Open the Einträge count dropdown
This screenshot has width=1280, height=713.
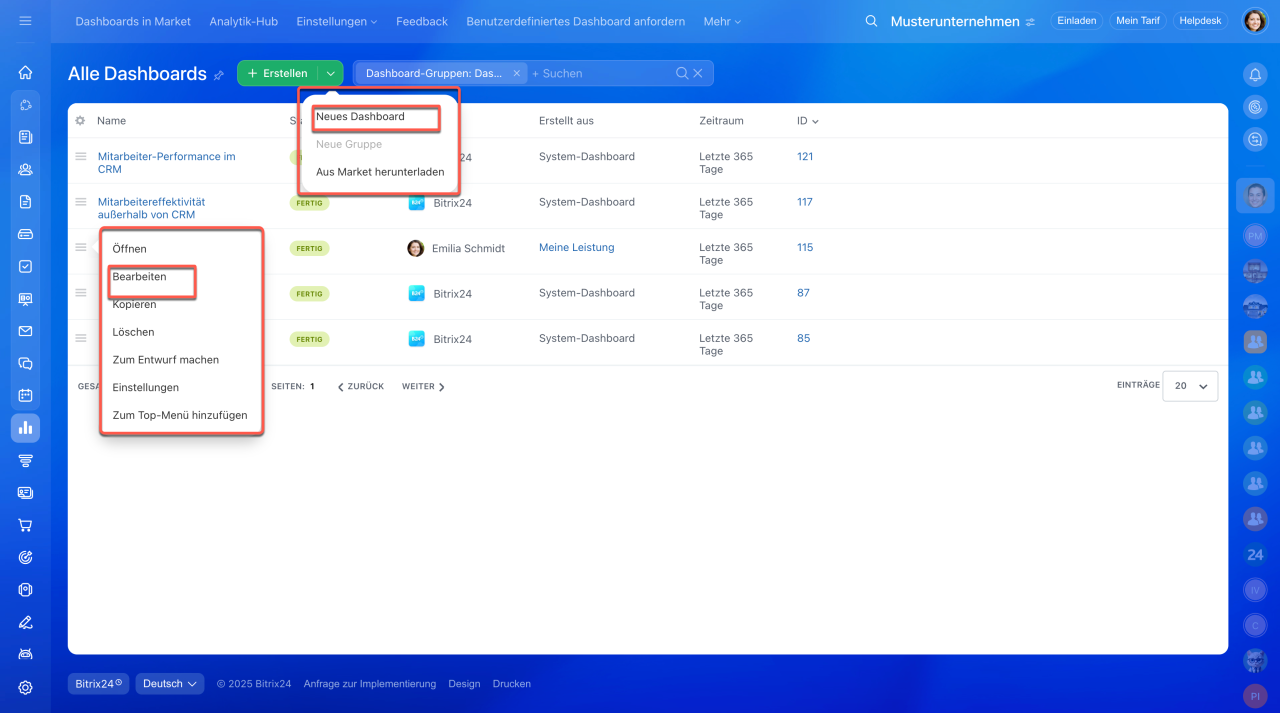tap(1190, 386)
